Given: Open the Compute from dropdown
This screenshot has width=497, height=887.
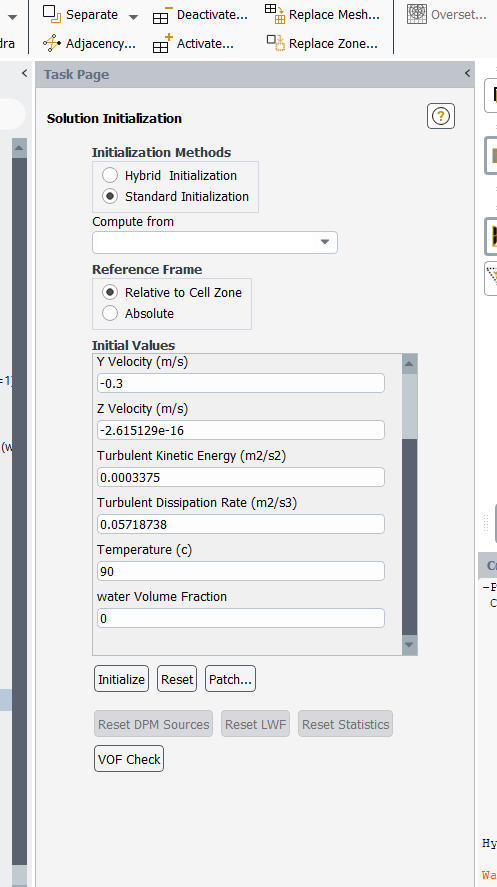Looking at the screenshot, I should coord(215,242).
